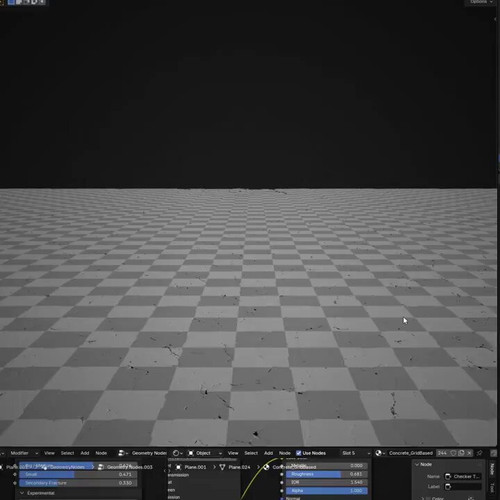The height and width of the screenshot is (500, 500).
Task: Open the shader editor View menu
Action: tap(233, 453)
